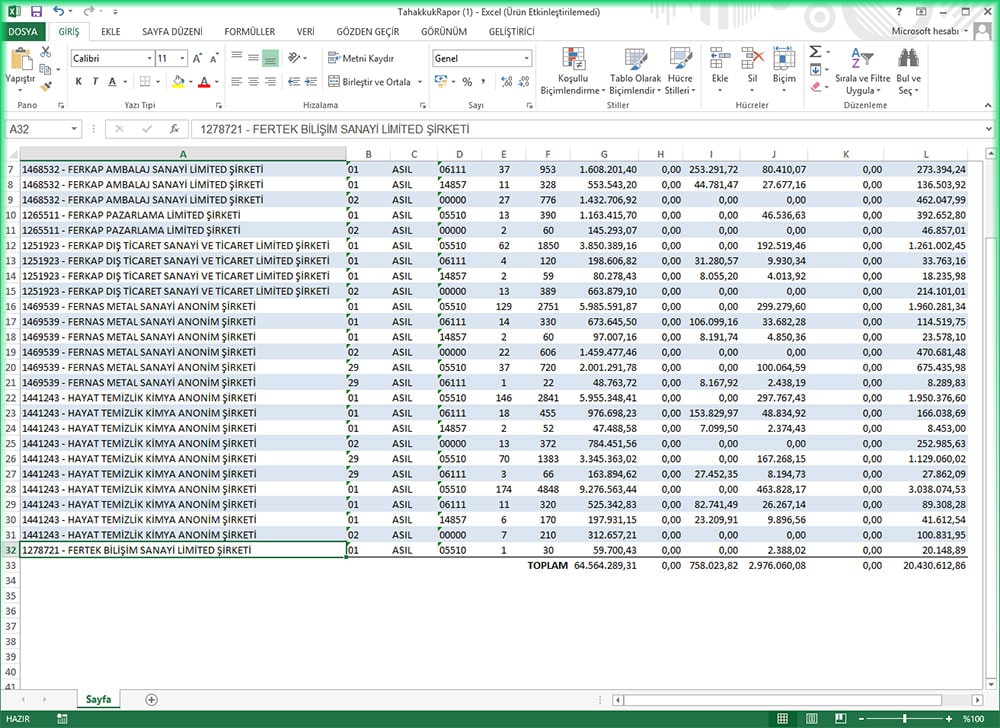1000x728 pixels.
Task: Expand the Genel number format dropdown
Action: coord(527,59)
